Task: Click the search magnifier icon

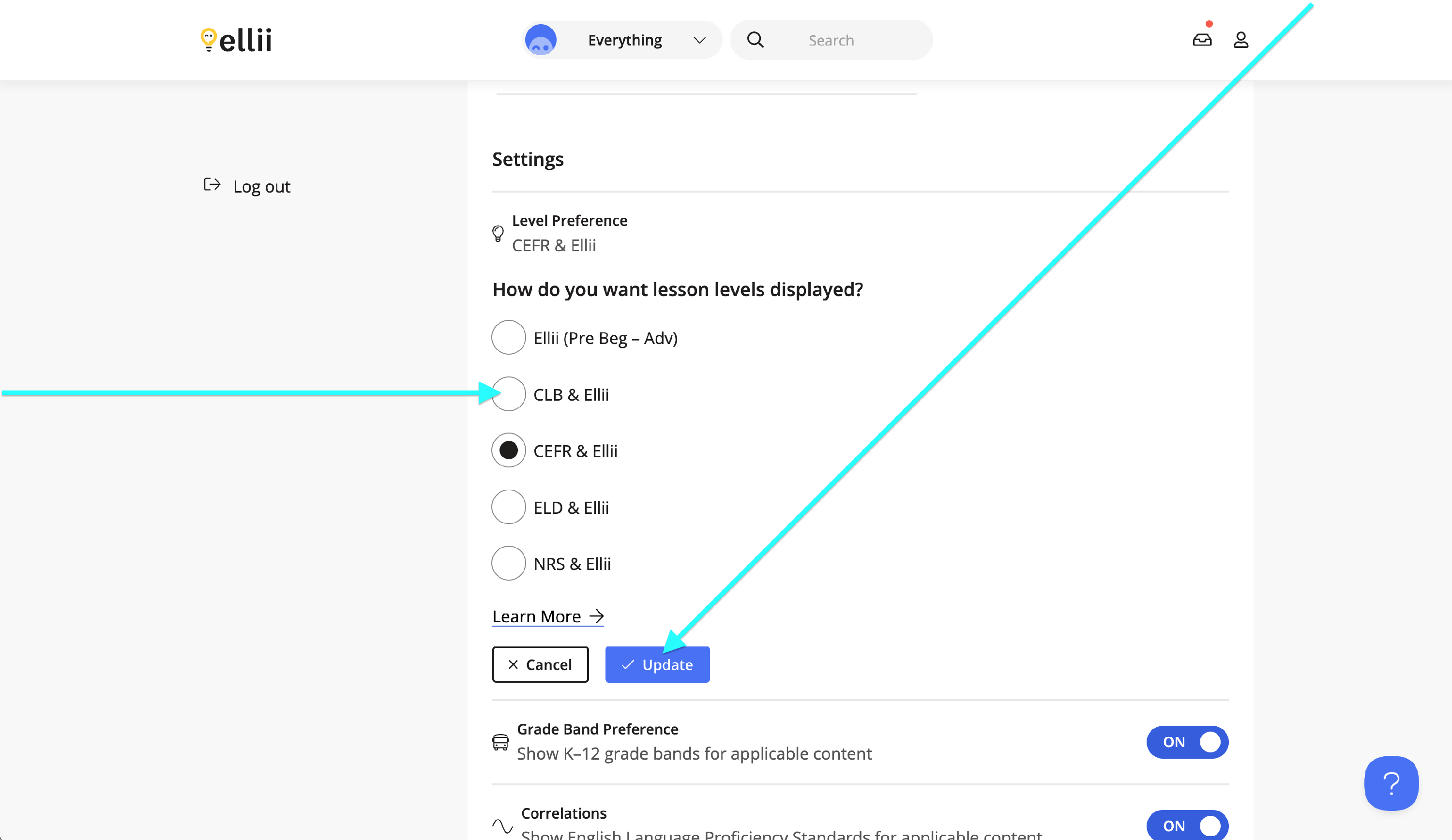Action: click(x=755, y=40)
